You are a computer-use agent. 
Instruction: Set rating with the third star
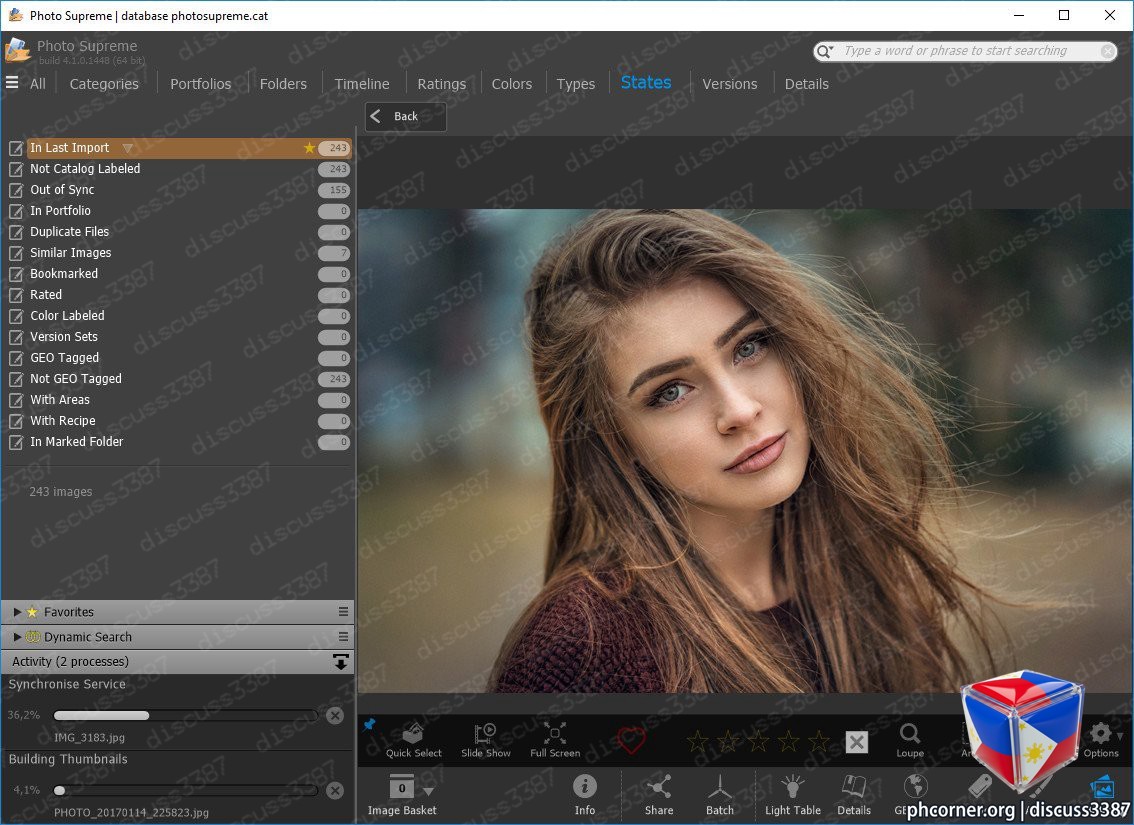tap(758, 741)
